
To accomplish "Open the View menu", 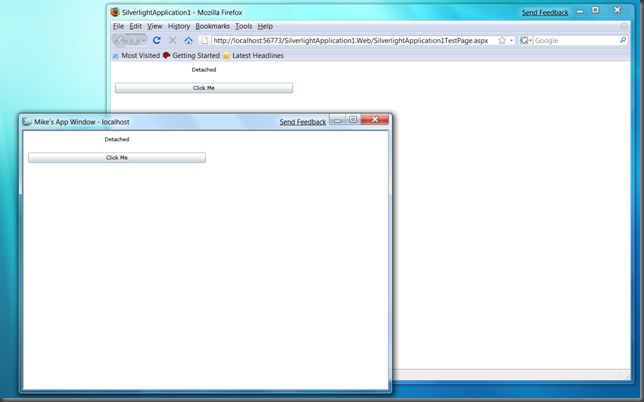I will tap(155, 26).
